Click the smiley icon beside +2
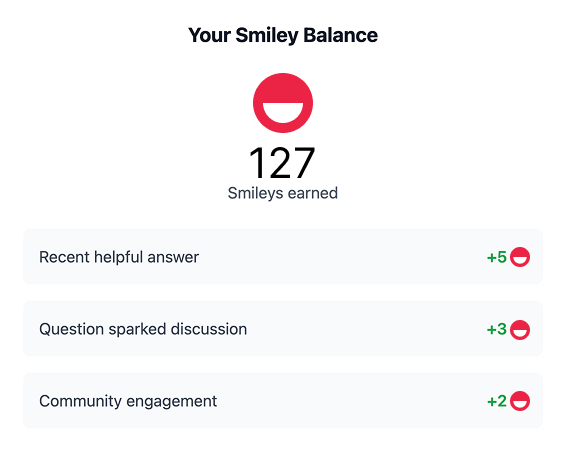Screen dimensions: 565x452 coord(520,401)
